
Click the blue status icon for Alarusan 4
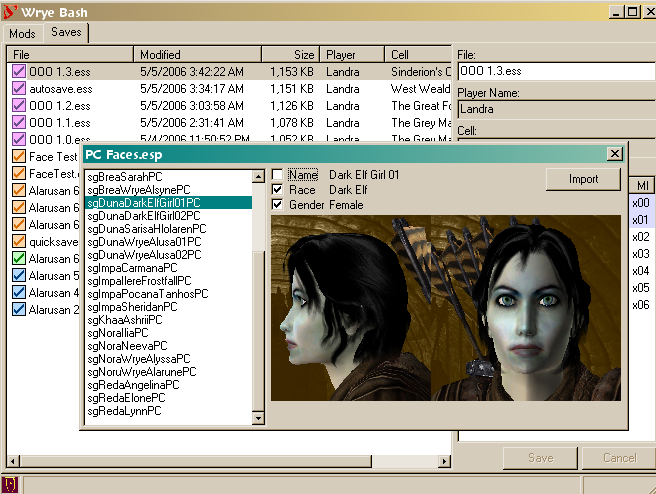[18, 292]
